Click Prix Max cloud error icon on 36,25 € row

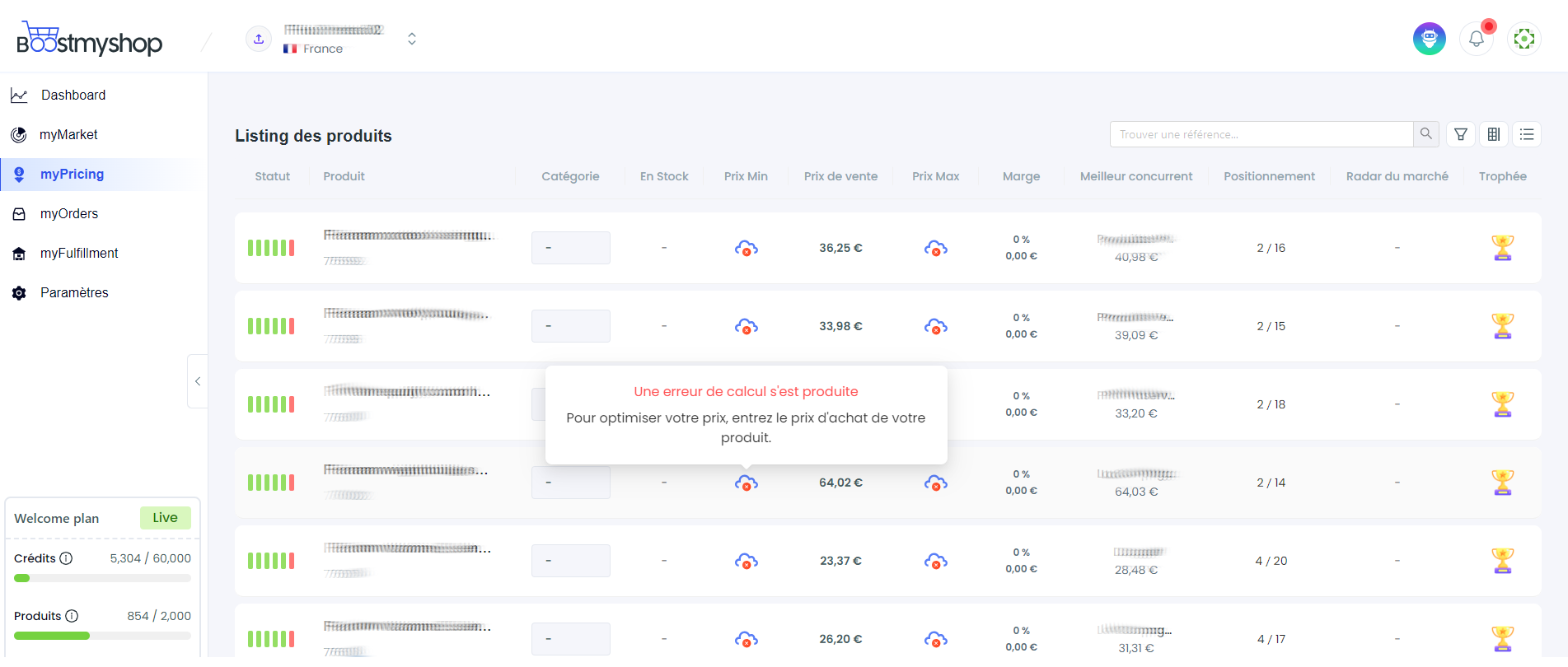936,248
